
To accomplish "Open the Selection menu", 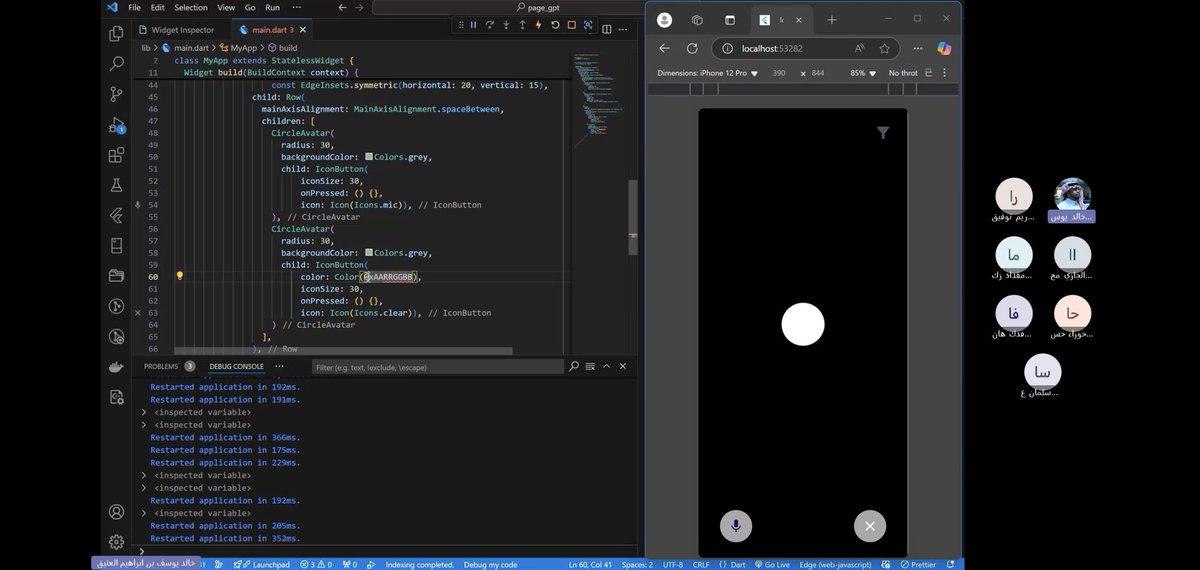I will coord(191,7).
